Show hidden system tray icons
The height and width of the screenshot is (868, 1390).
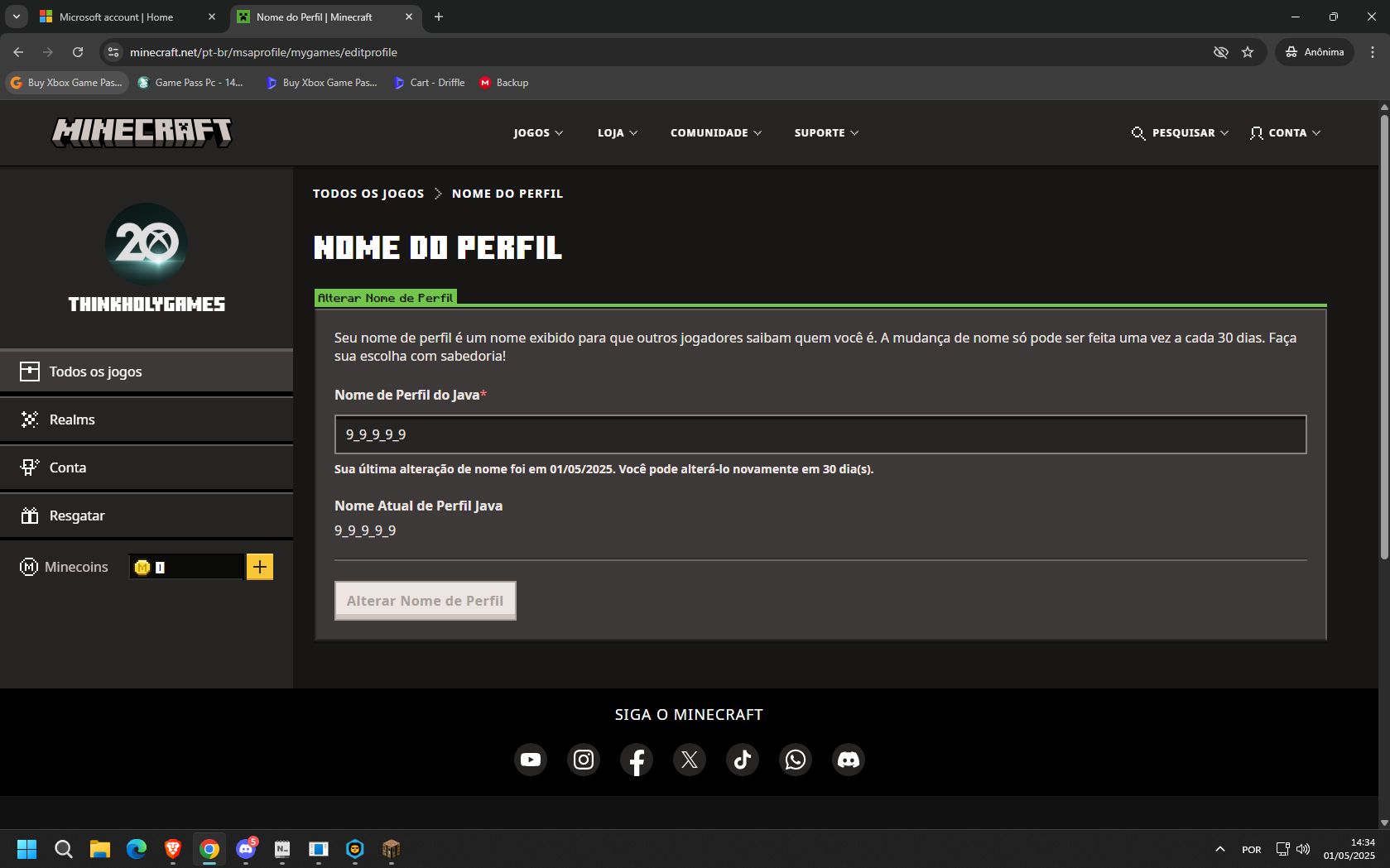[1219, 849]
